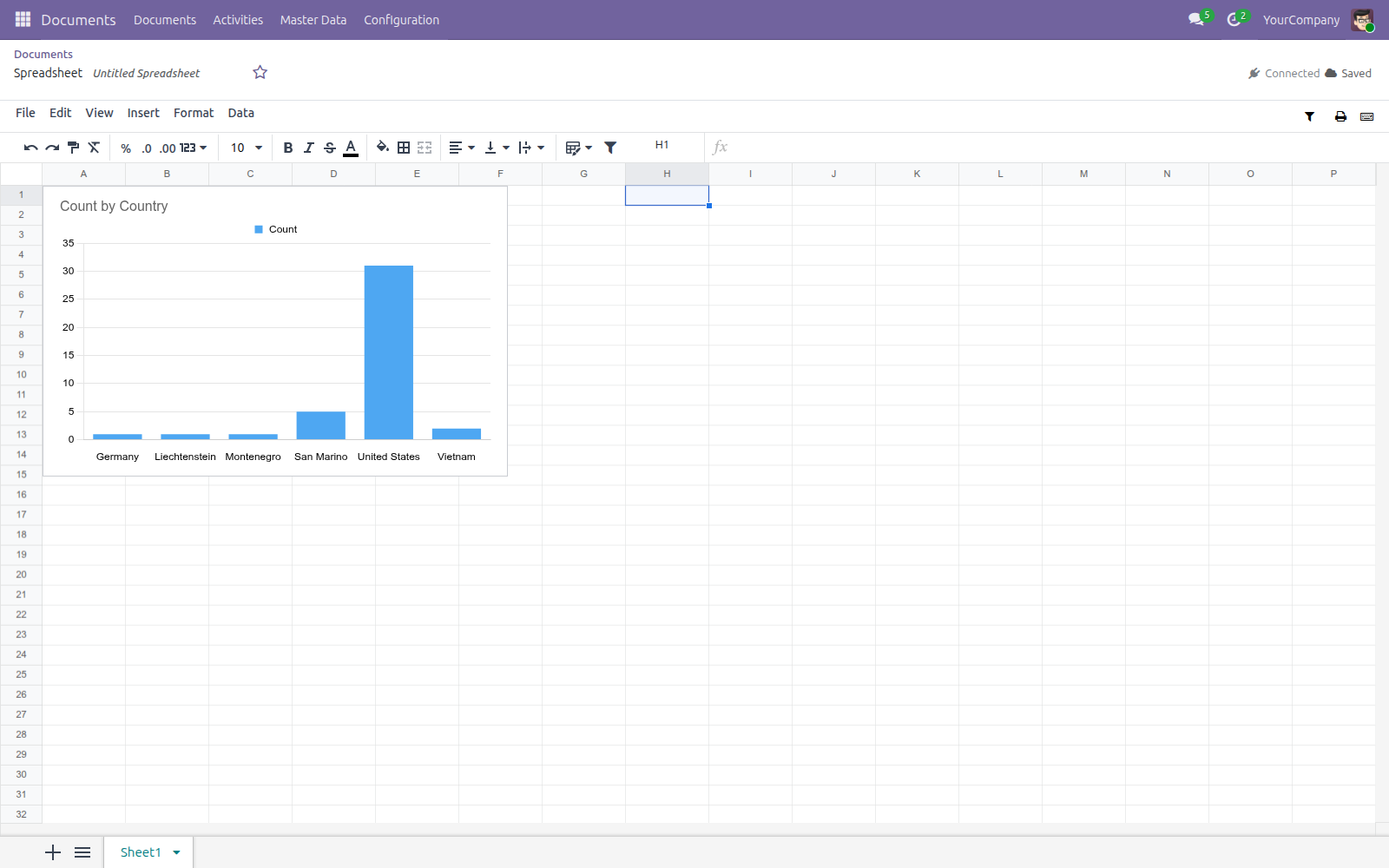Open the Sheet1 tab dropdown arrow

[176, 852]
